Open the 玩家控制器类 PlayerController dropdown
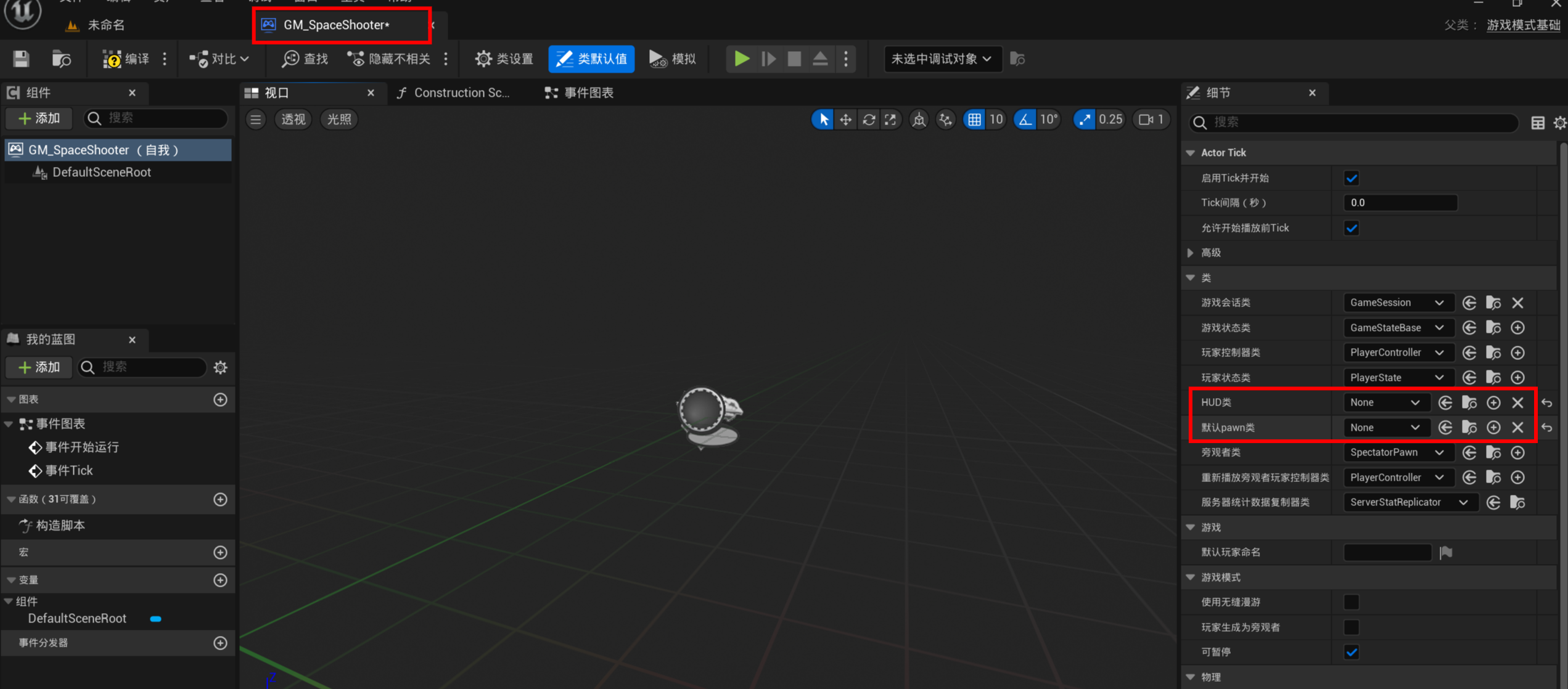Image resolution: width=1568 pixels, height=689 pixels. (1398, 353)
